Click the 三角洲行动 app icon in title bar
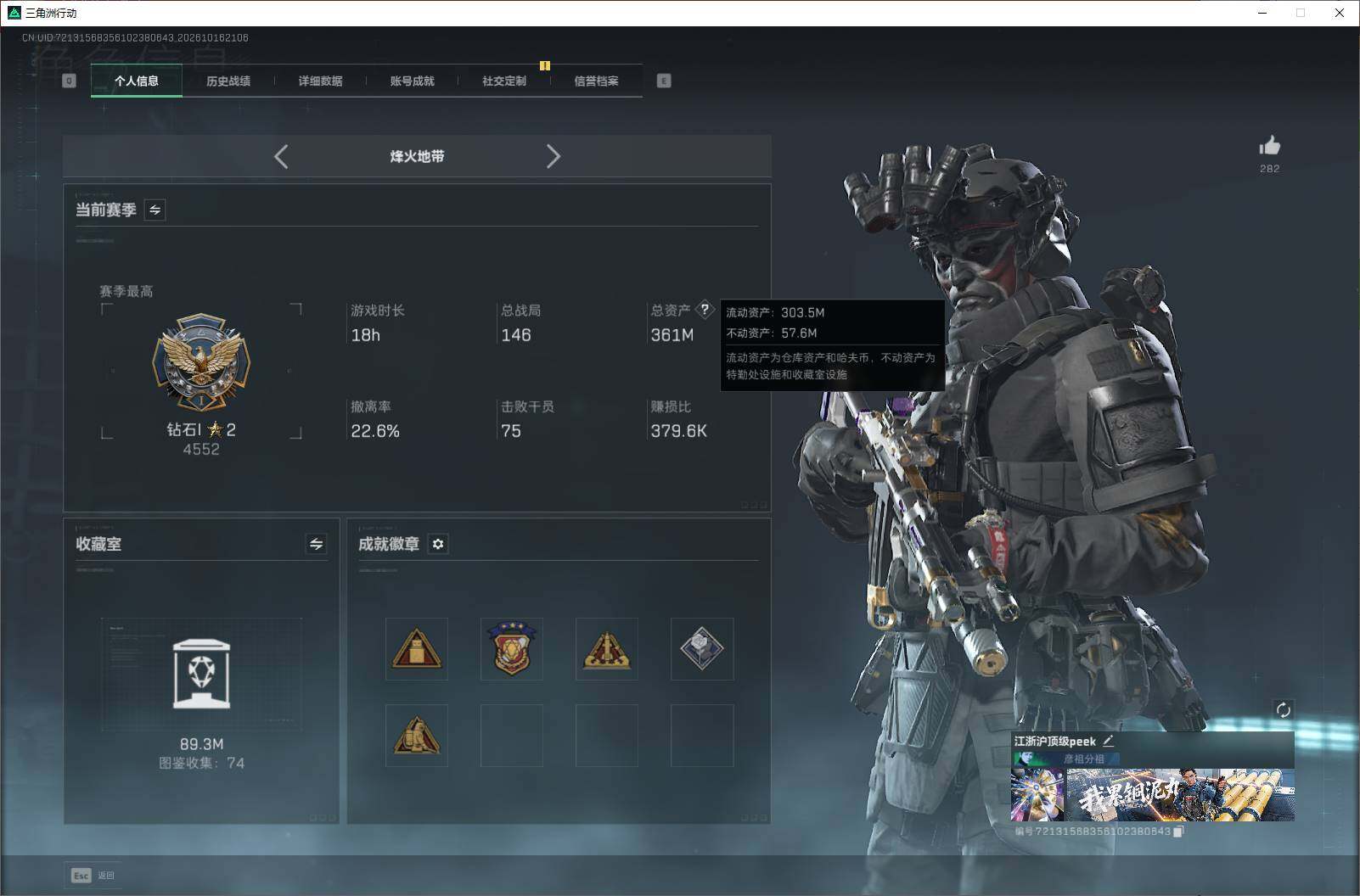 (x=14, y=13)
